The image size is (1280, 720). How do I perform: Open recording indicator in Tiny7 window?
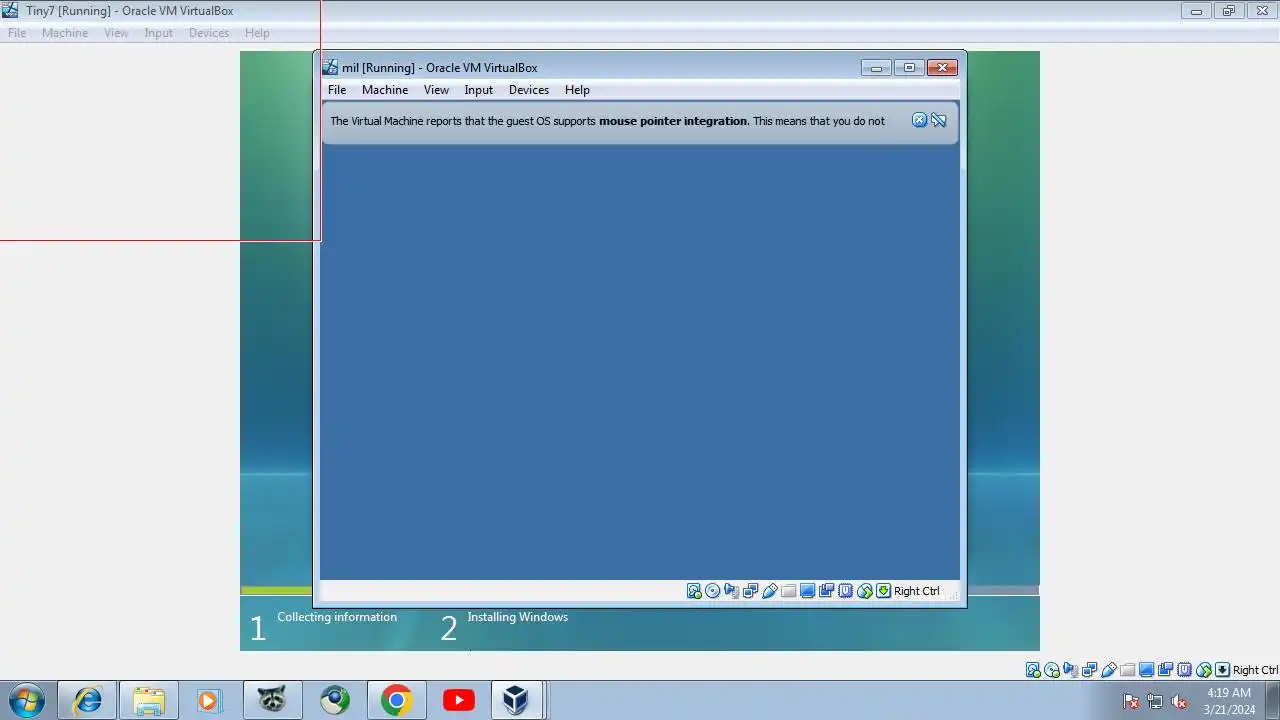pyautogui.click(x=1166, y=670)
